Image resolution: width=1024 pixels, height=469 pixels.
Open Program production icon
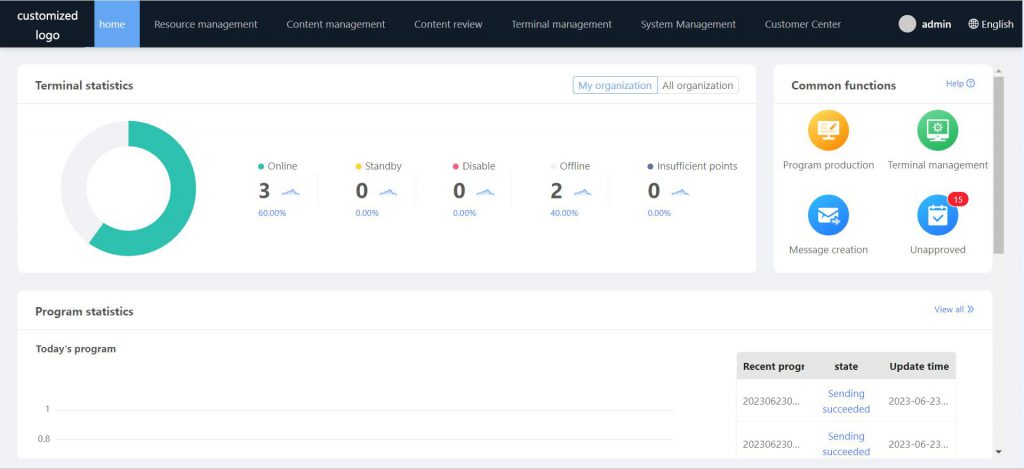[828, 131]
